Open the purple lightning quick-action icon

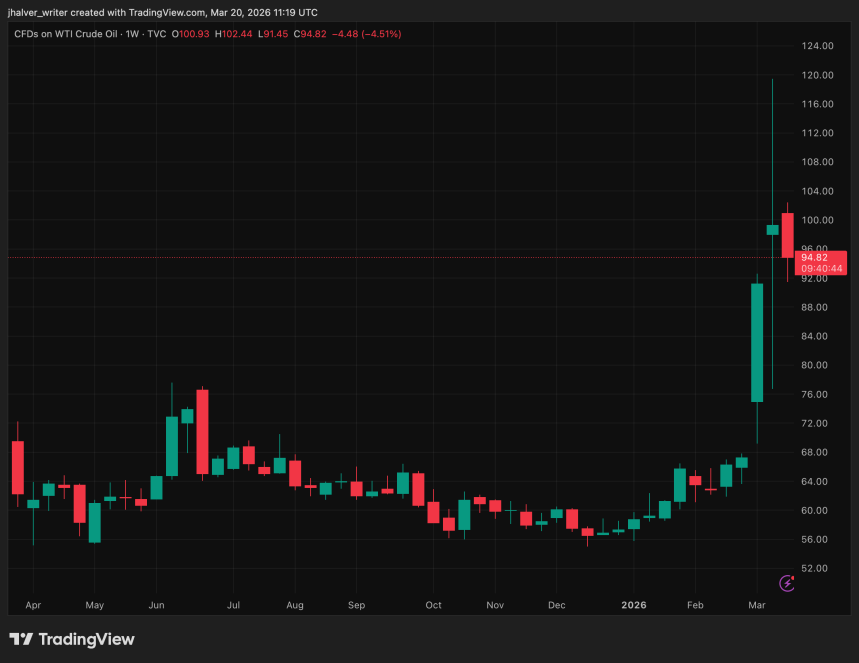click(786, 582)
